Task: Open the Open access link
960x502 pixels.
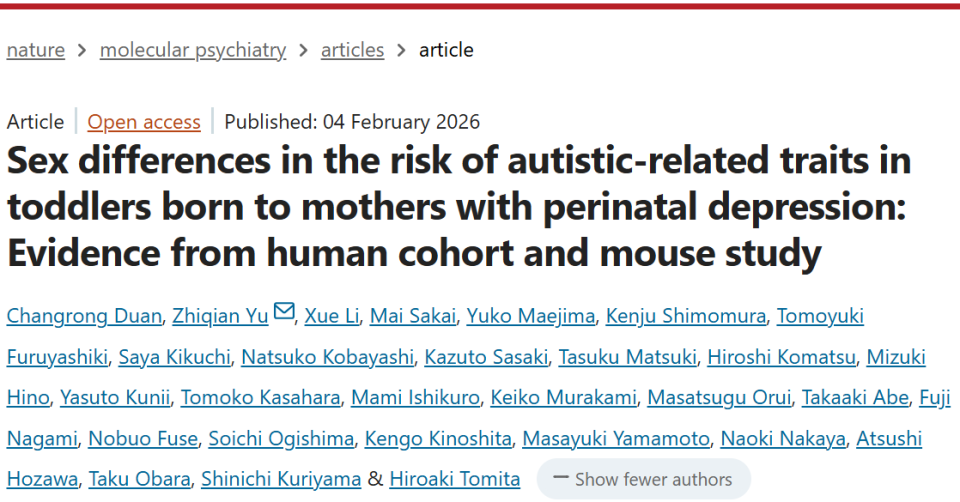Action: tap(144, 122)
